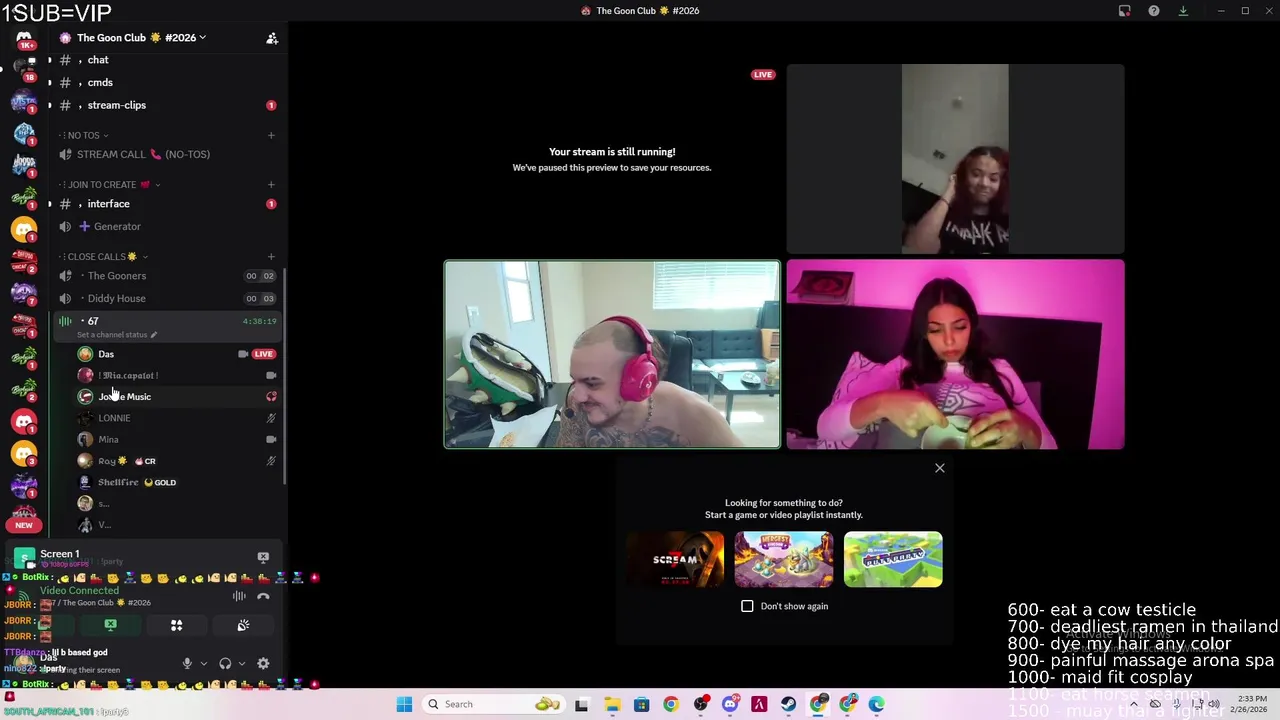Open the Discord help question mark icon

pos(1154,11)
